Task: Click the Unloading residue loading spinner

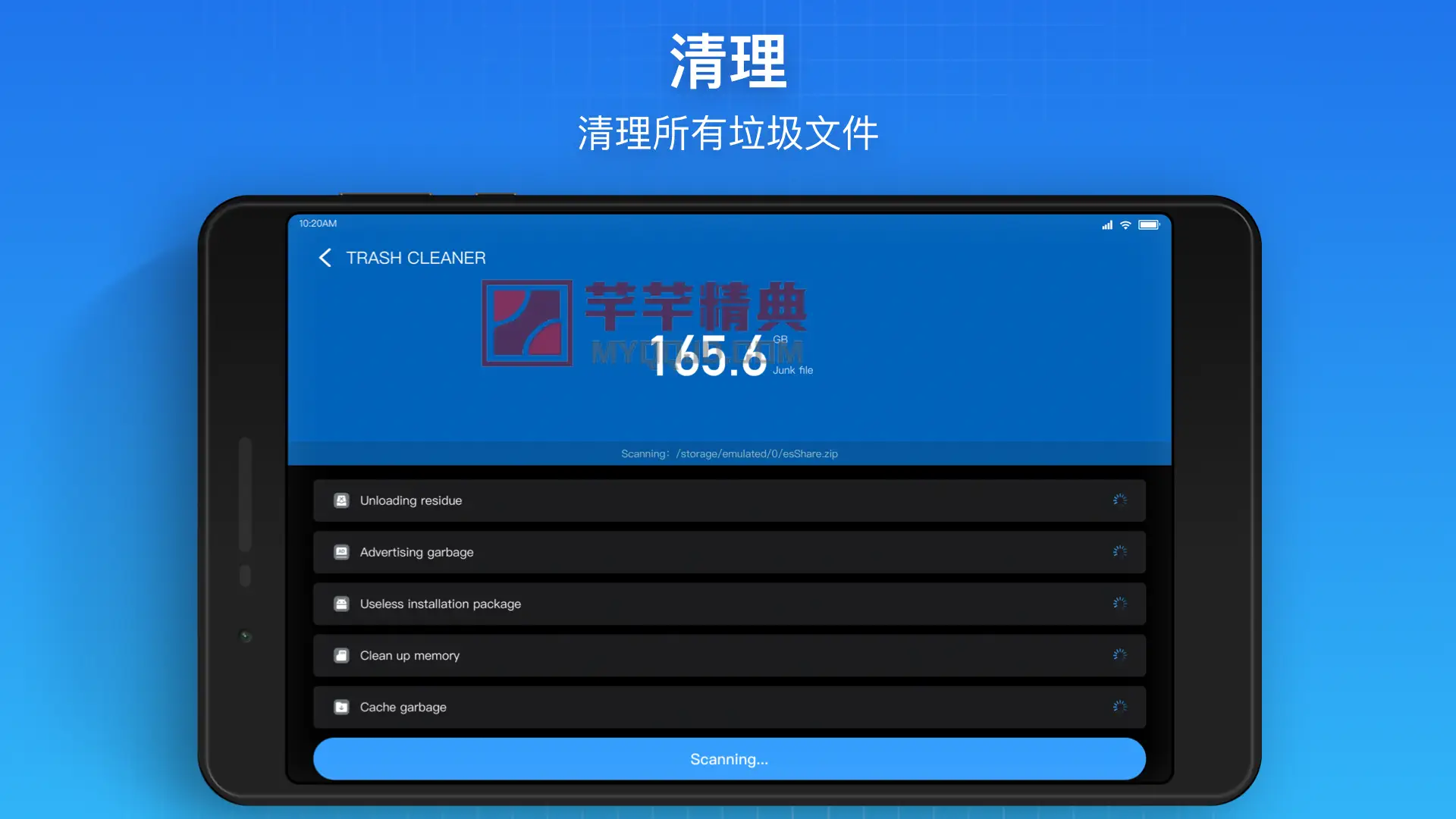Action: point(1120,500)
